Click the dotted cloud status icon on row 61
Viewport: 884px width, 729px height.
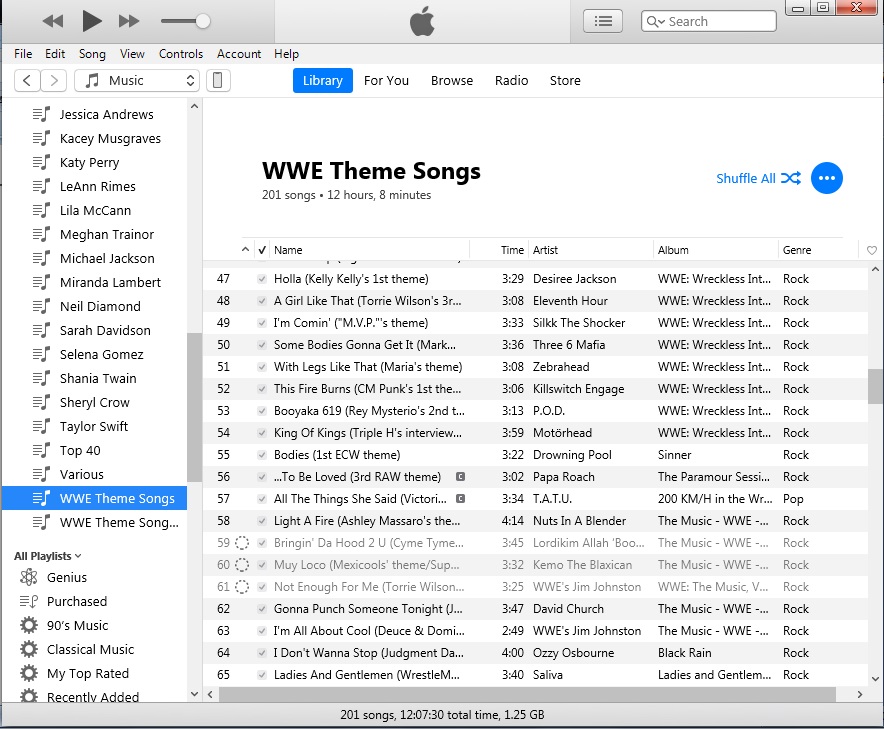point(241,586)
